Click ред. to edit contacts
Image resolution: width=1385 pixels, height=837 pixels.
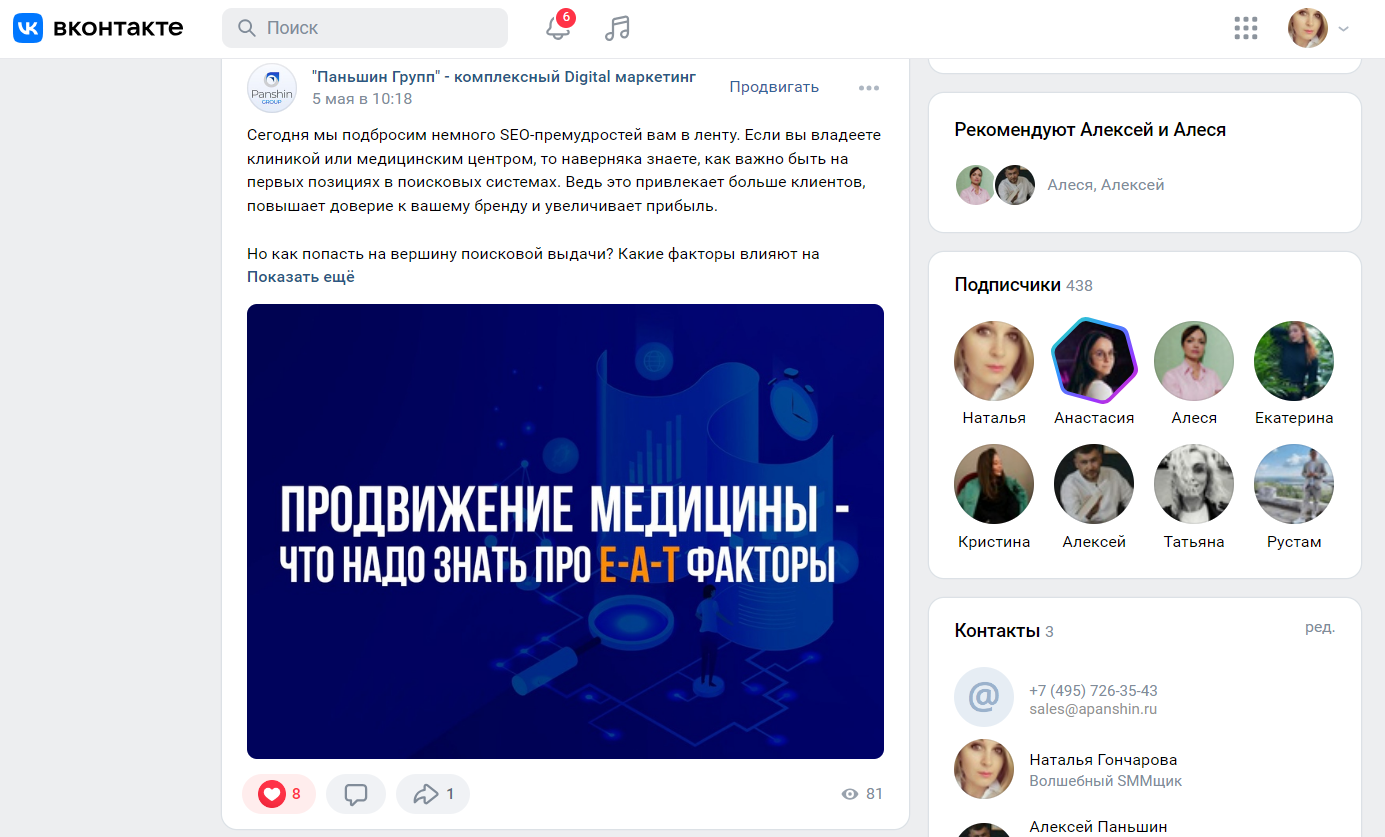tap(1320, 628)
